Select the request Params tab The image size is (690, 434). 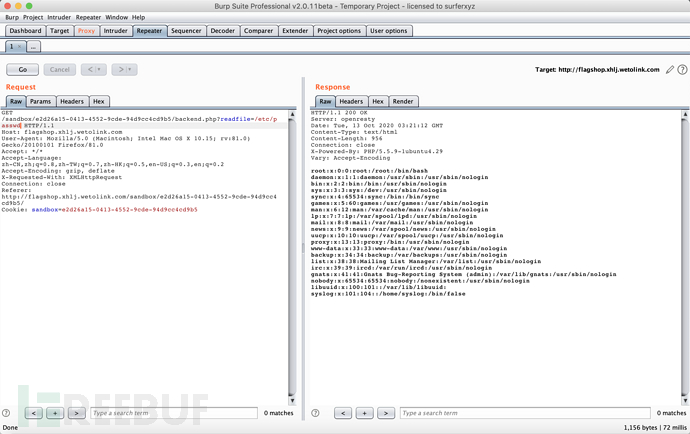[x=40, y=101]
